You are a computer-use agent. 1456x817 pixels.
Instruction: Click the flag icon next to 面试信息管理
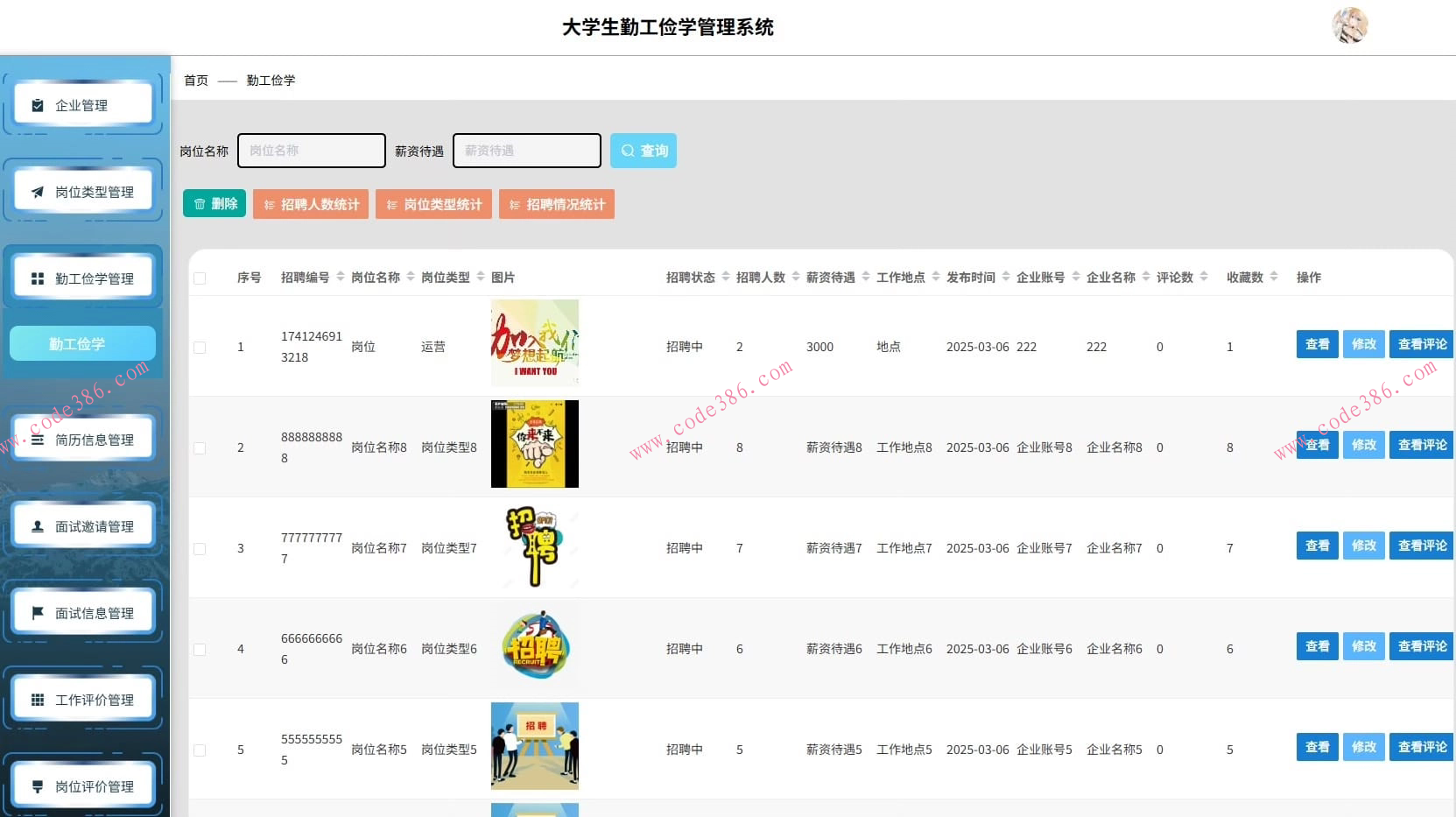click(37, 612)
